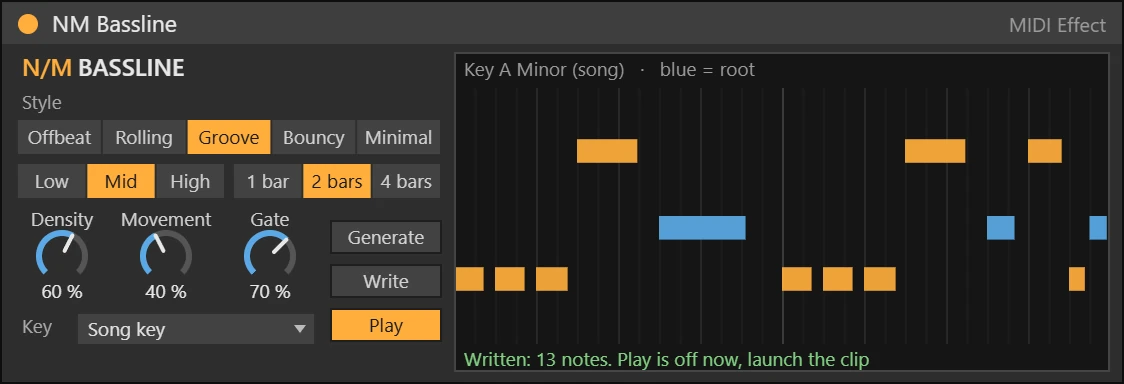
Task: Click the Style label
Action: click(42, 103)
